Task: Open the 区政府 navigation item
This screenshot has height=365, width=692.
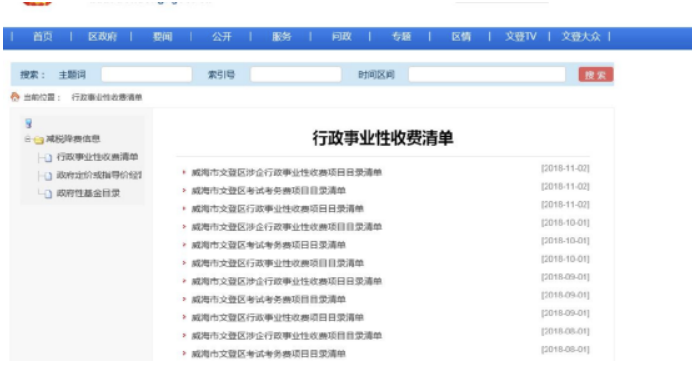Action: 102,37
